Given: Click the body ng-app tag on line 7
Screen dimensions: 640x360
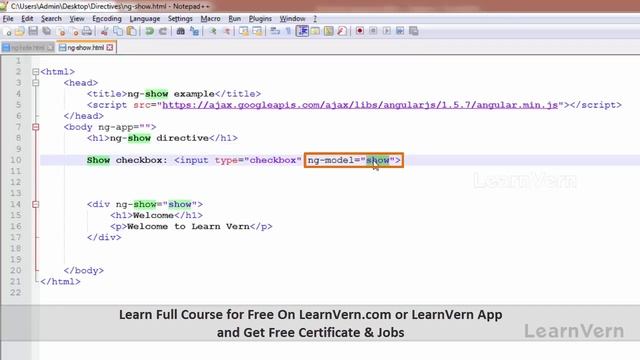Looking at the screenshot, I should [x=110, y=127].
